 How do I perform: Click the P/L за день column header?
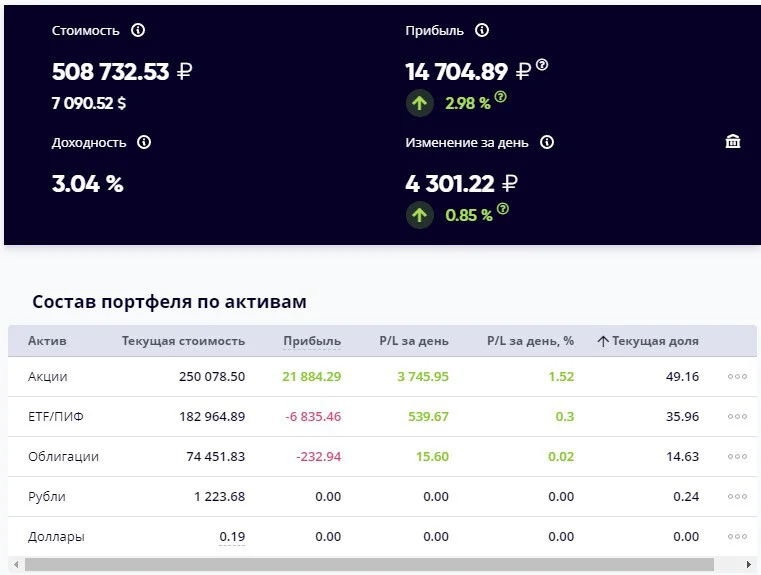tap(414, 341)
